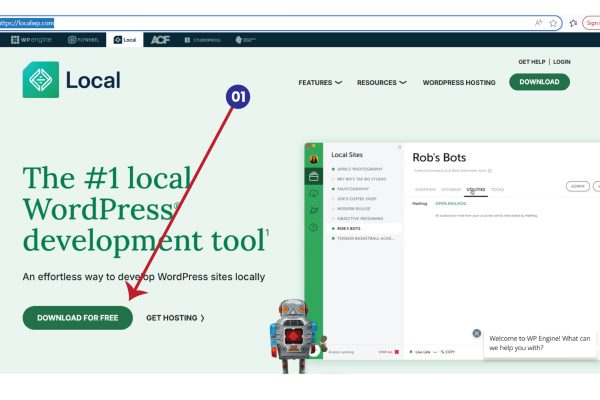Switch to the Database tab in Local app
The height and width of the screenshot is (400, 600).
(x=451, y=189)
